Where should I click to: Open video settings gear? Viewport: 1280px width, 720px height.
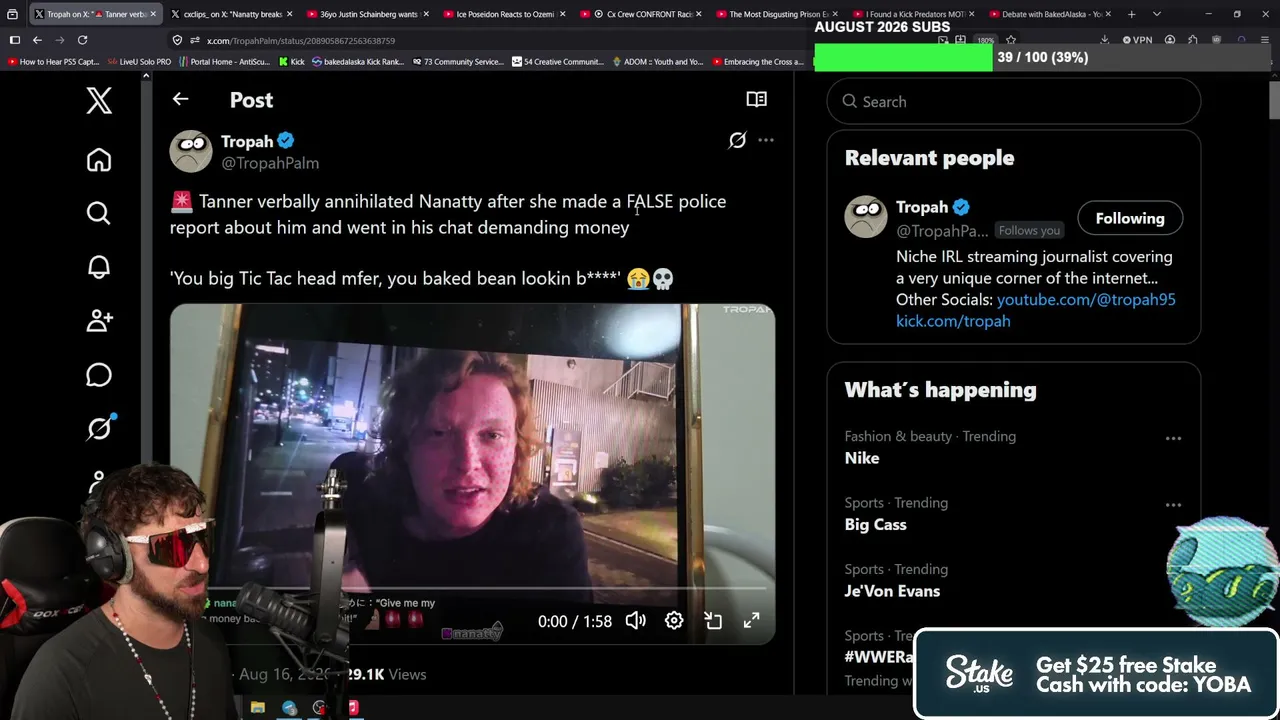(674, 621)
